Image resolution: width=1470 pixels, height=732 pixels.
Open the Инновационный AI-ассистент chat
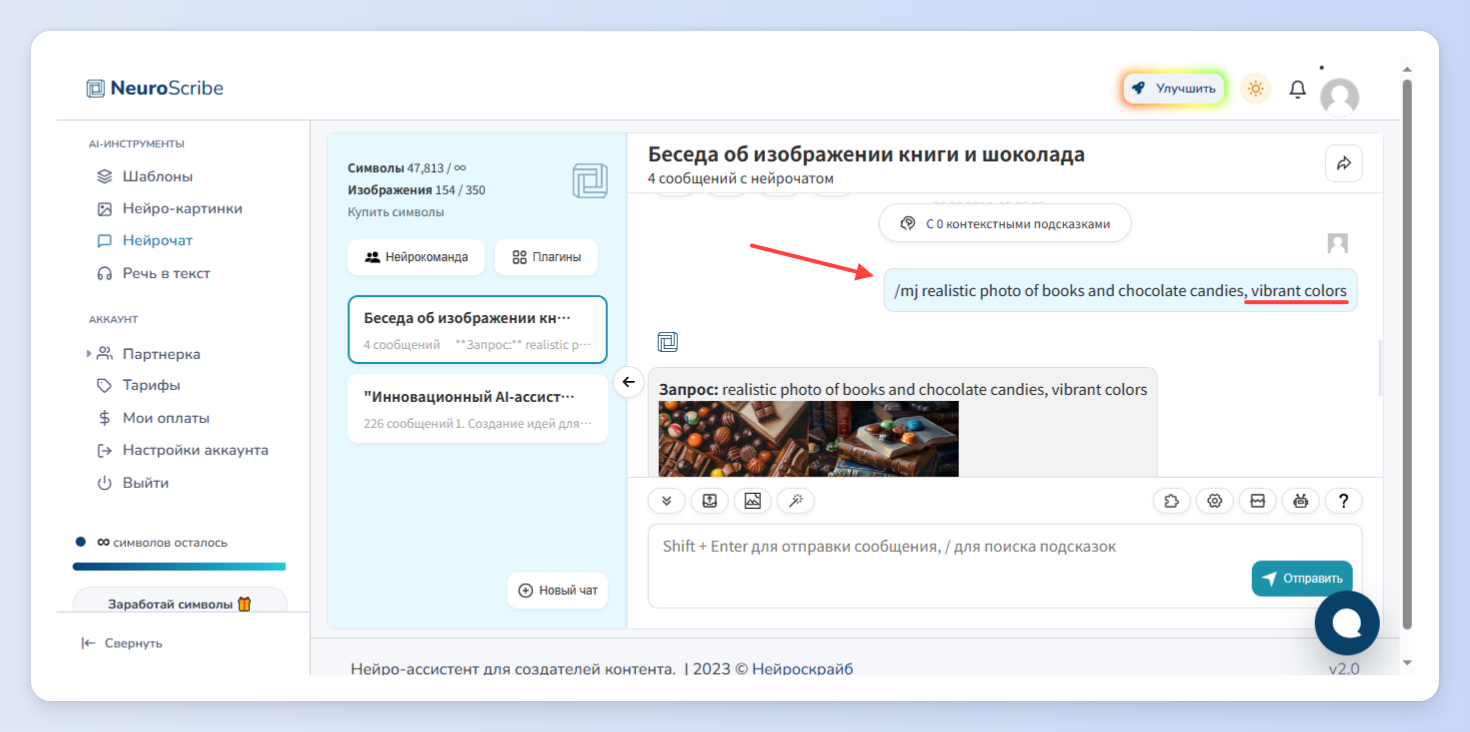pyautogui.click(x=477, y=408)
